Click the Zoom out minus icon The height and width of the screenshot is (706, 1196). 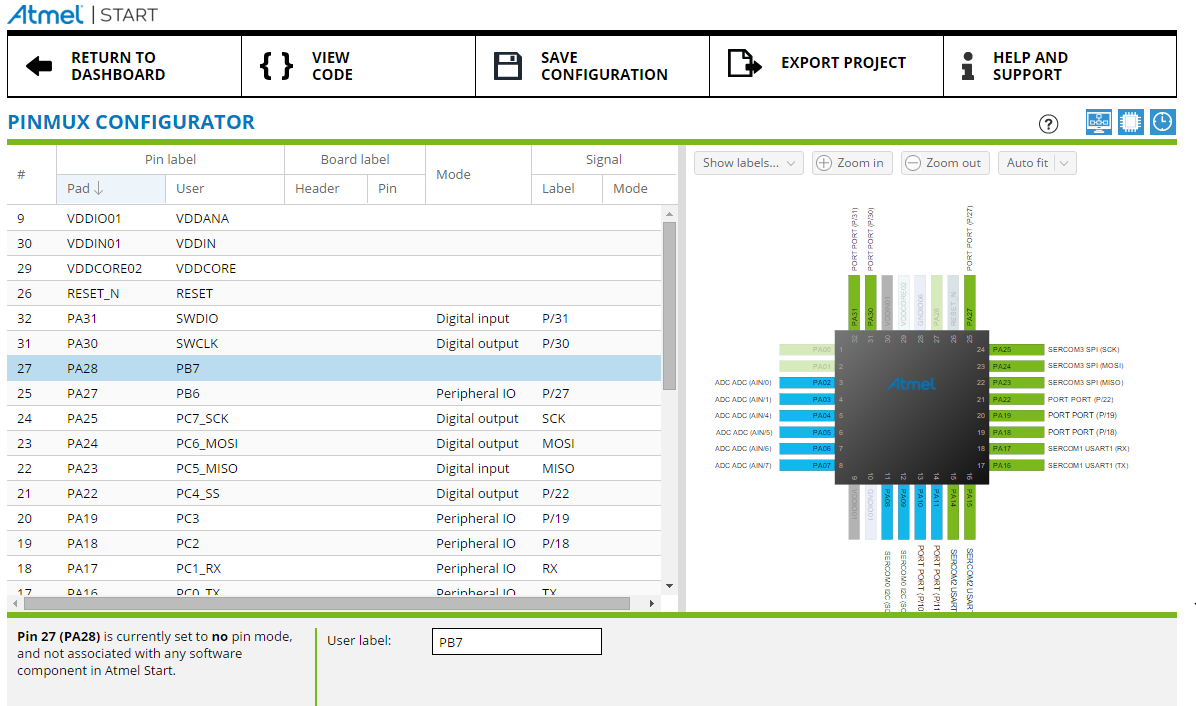click(x=912, y=163)
